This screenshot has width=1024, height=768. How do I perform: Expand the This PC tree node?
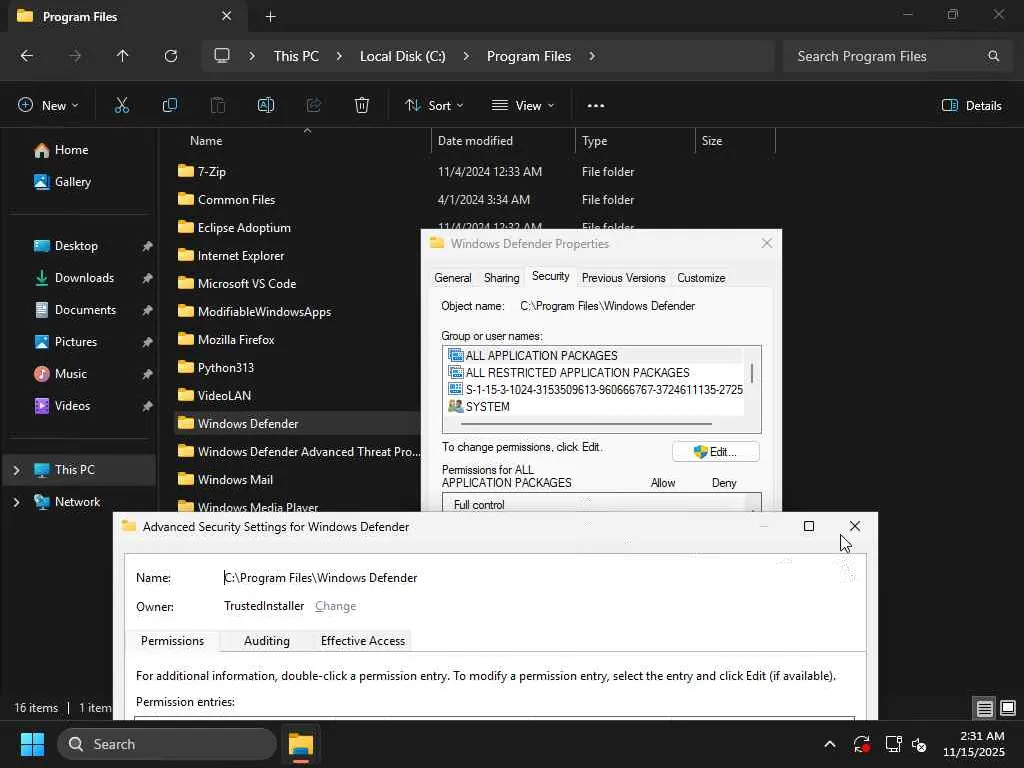coord(16,470)
